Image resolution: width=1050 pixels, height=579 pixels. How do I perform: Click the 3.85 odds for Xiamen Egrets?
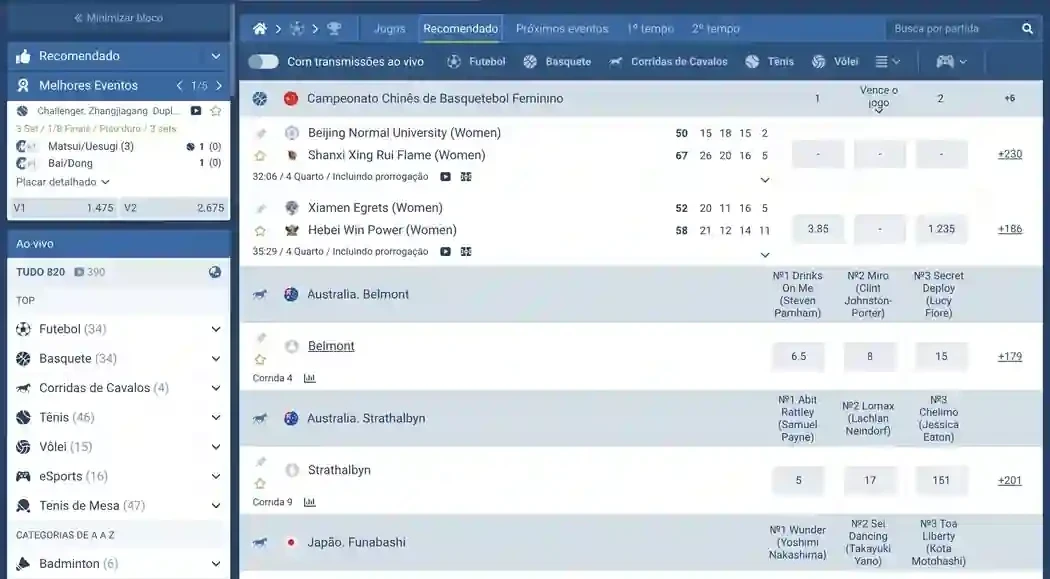point(818,229)
